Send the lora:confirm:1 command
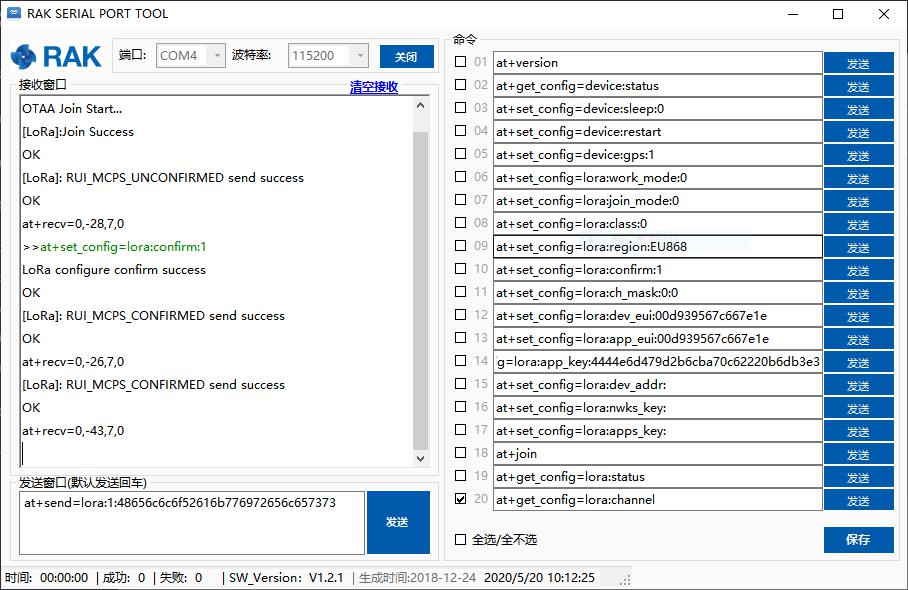The image size is (908, 590). click(x=858, y=270)
